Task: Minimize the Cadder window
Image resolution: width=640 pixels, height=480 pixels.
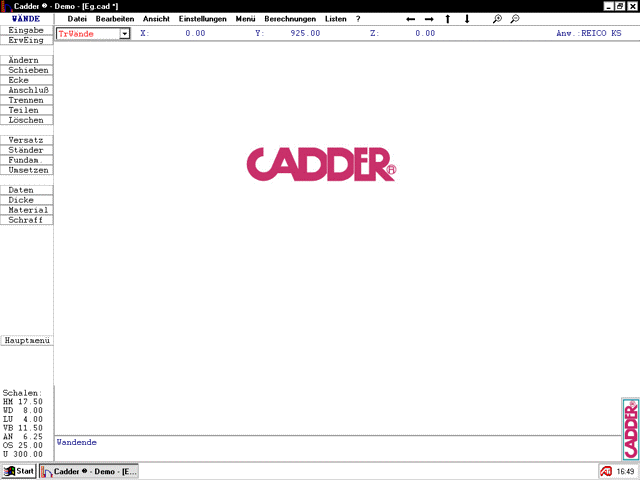Action: tap(609, 6)
